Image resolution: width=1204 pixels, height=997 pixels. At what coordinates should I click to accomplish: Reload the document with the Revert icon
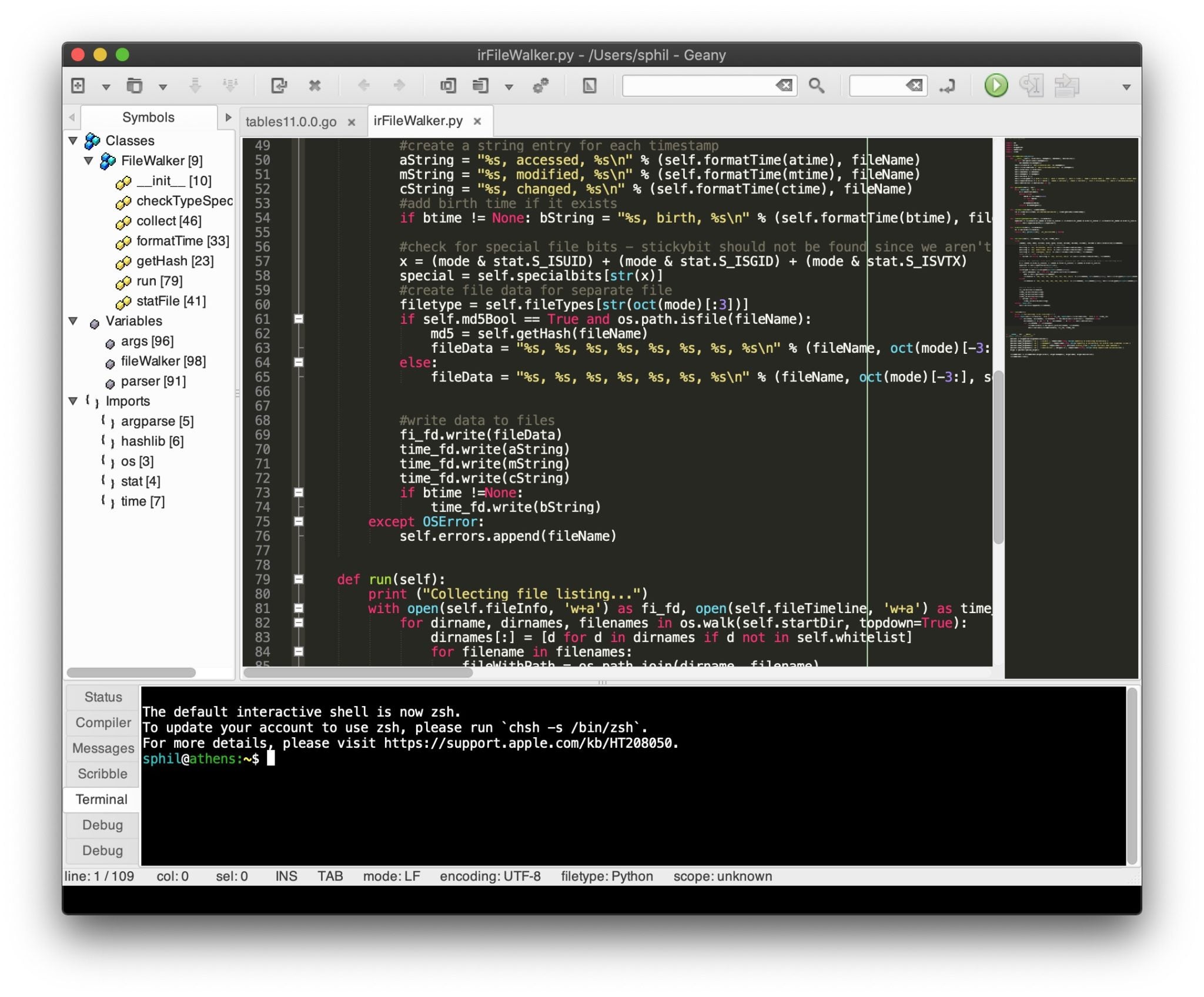pyautogui.click(x=280, y=86)
